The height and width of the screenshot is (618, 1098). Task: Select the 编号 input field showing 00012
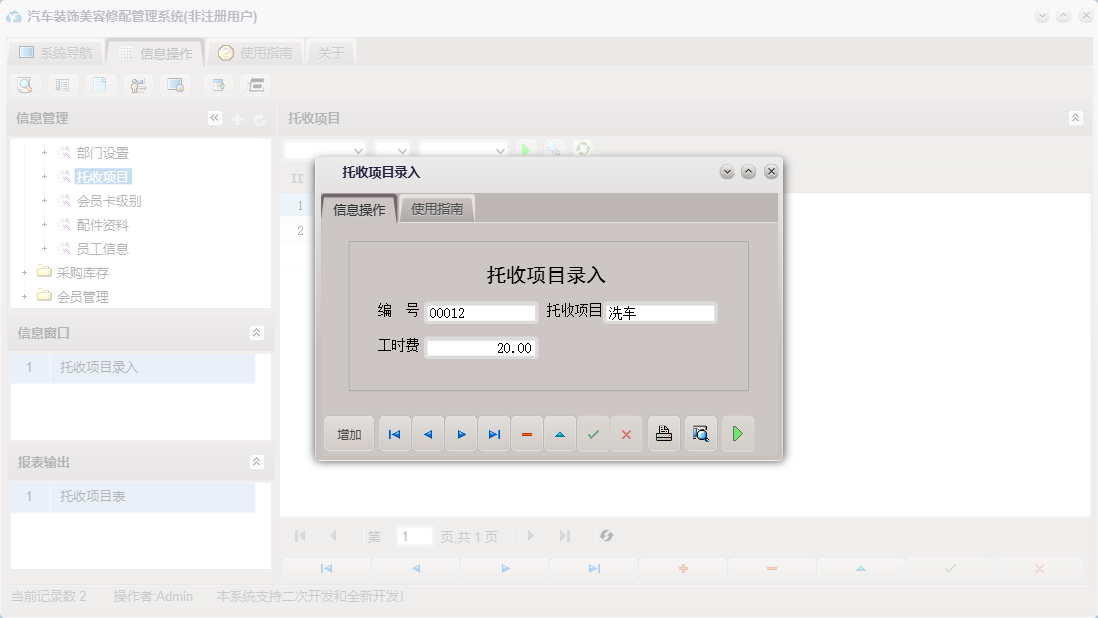480,312
